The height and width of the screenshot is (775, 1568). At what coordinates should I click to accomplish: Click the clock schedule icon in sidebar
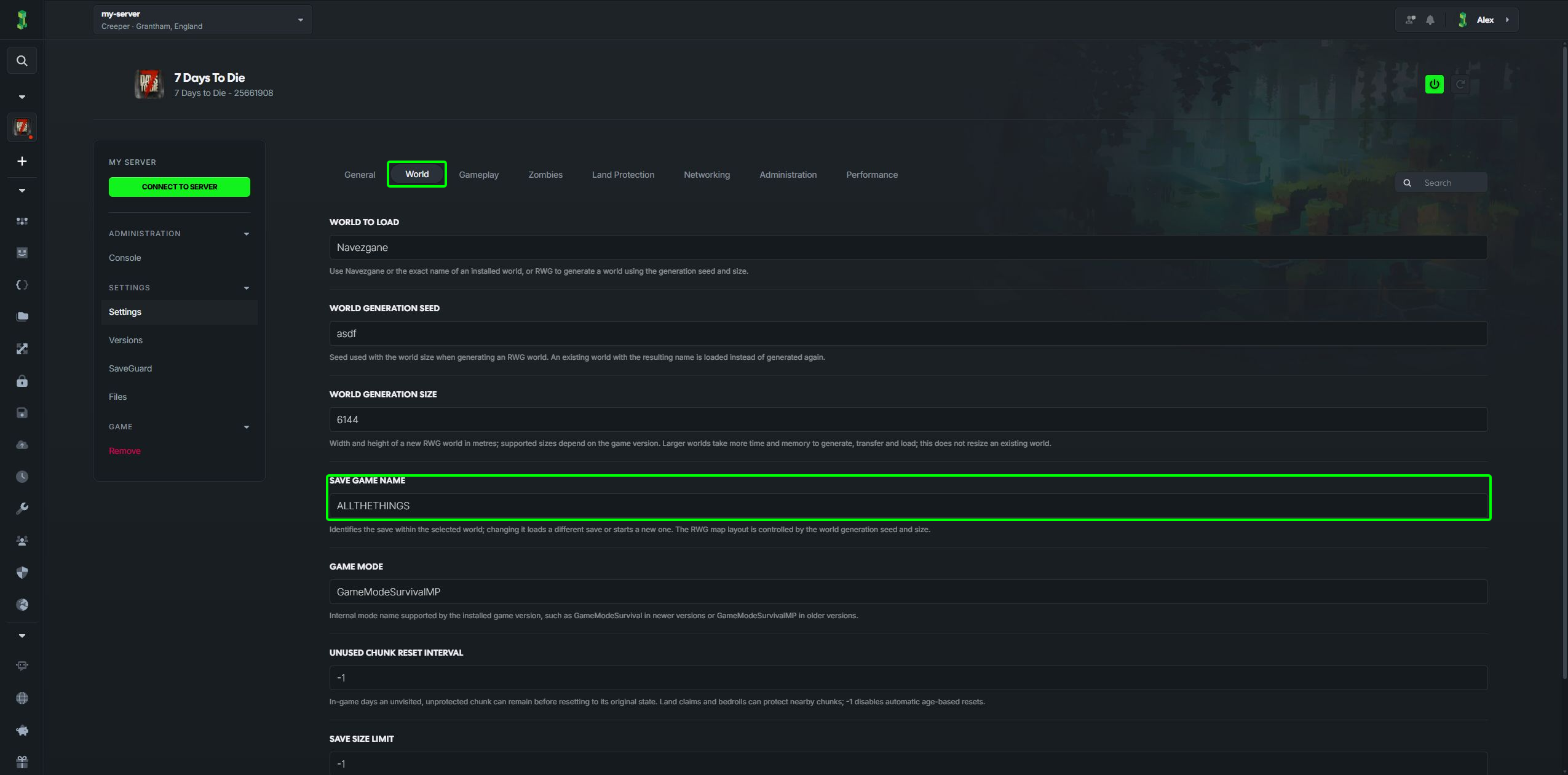coord(22,477)
